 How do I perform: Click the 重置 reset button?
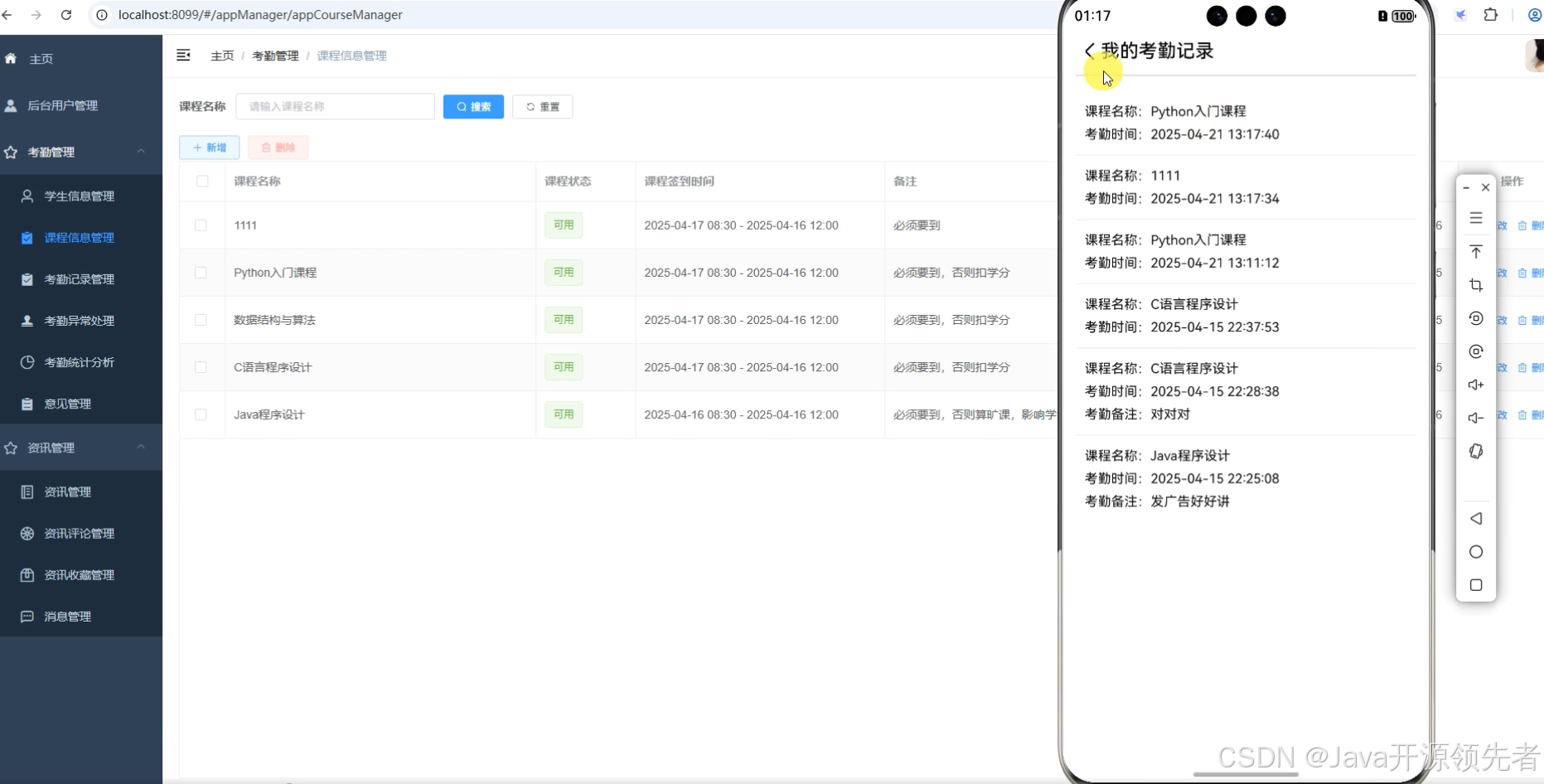543,107
